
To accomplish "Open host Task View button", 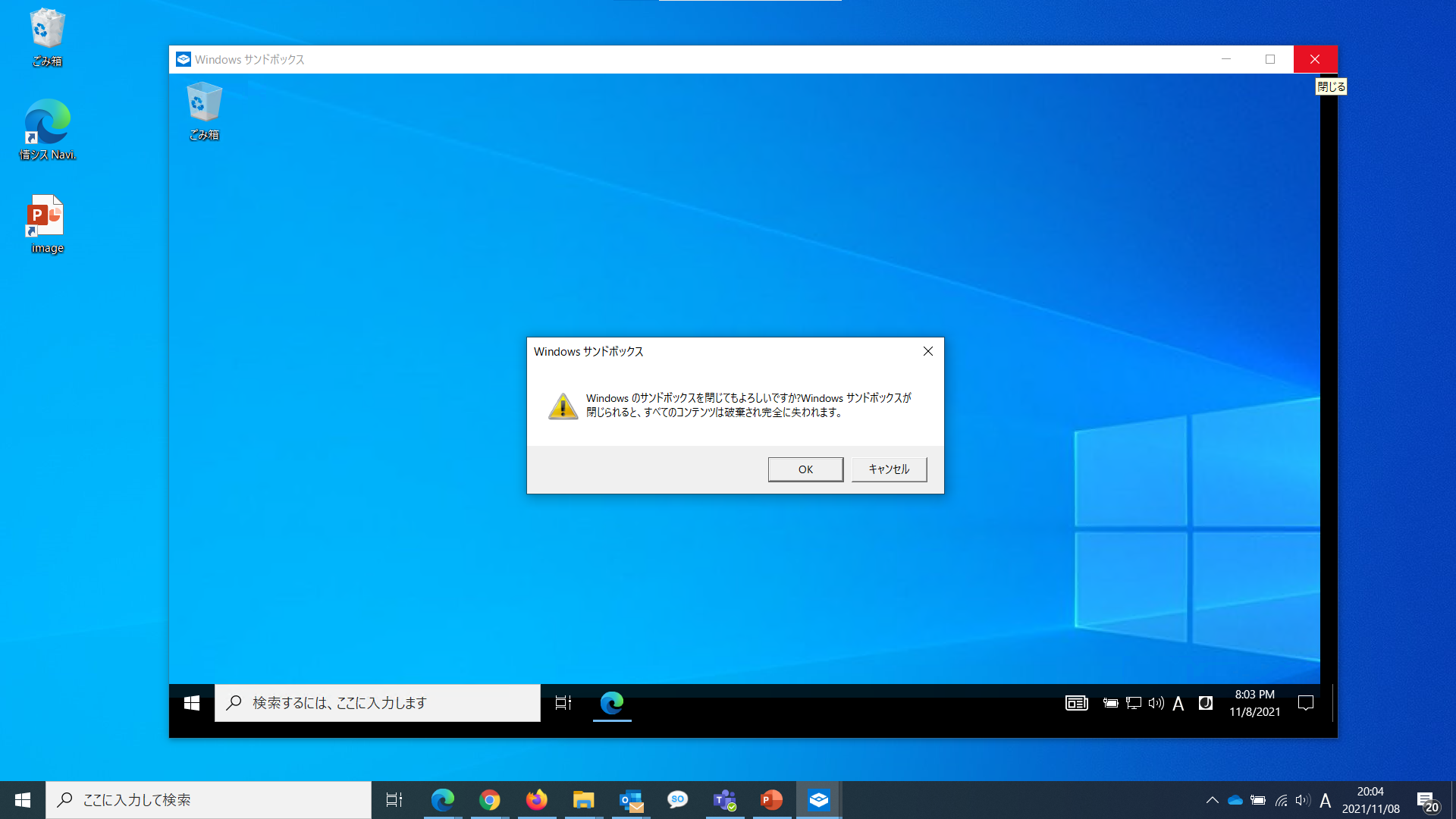I will tap(394, 800).
